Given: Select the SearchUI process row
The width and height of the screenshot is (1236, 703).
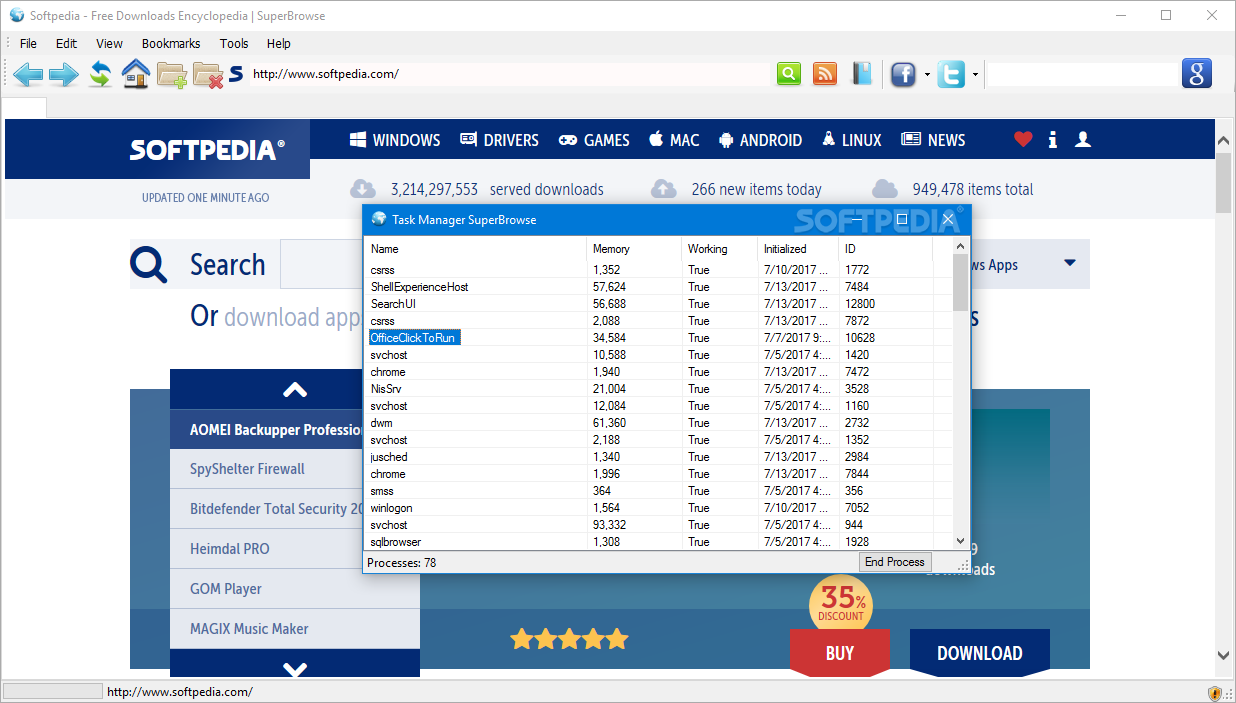Looking at the screenshot, I should [x=658, y=304].
